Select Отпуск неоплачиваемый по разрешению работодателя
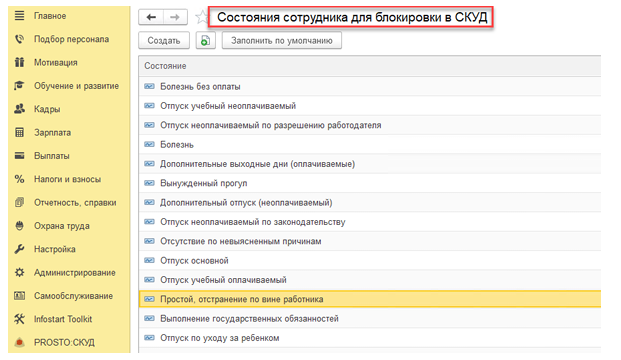 coord(370,125)
